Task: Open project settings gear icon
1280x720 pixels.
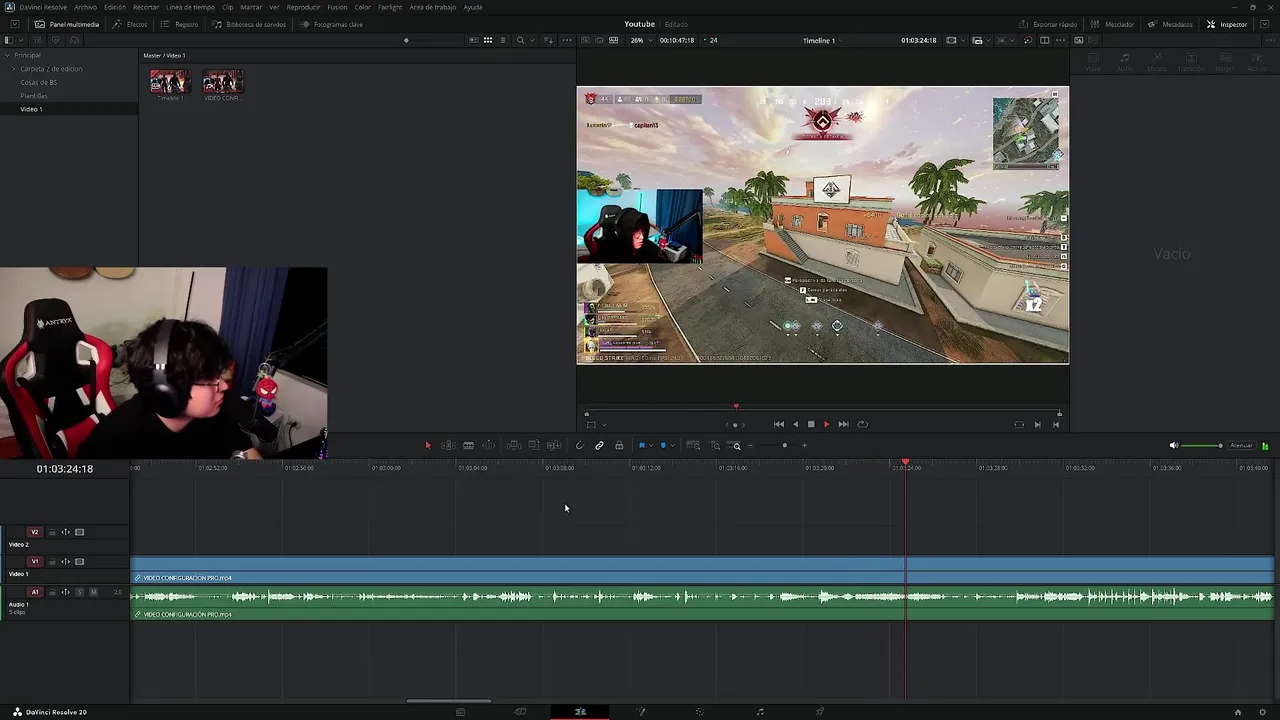Action: pyautogui.click(x=1264, y=712)
